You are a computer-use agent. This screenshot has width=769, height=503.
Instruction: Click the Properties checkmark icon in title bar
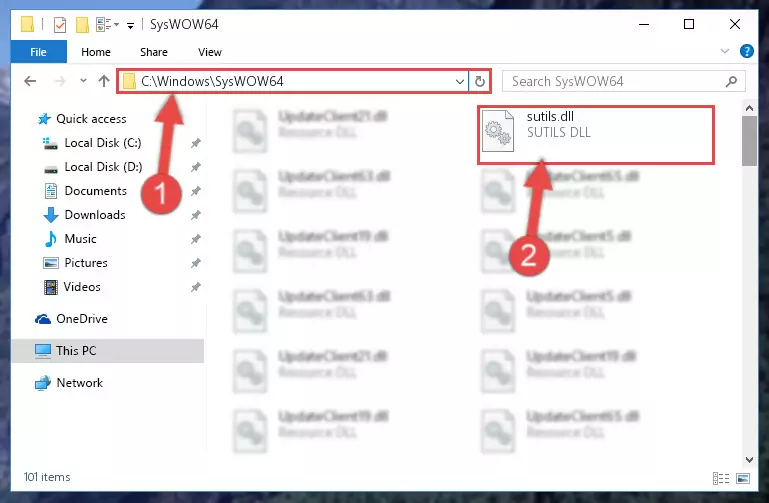click(x=59, y=25)
